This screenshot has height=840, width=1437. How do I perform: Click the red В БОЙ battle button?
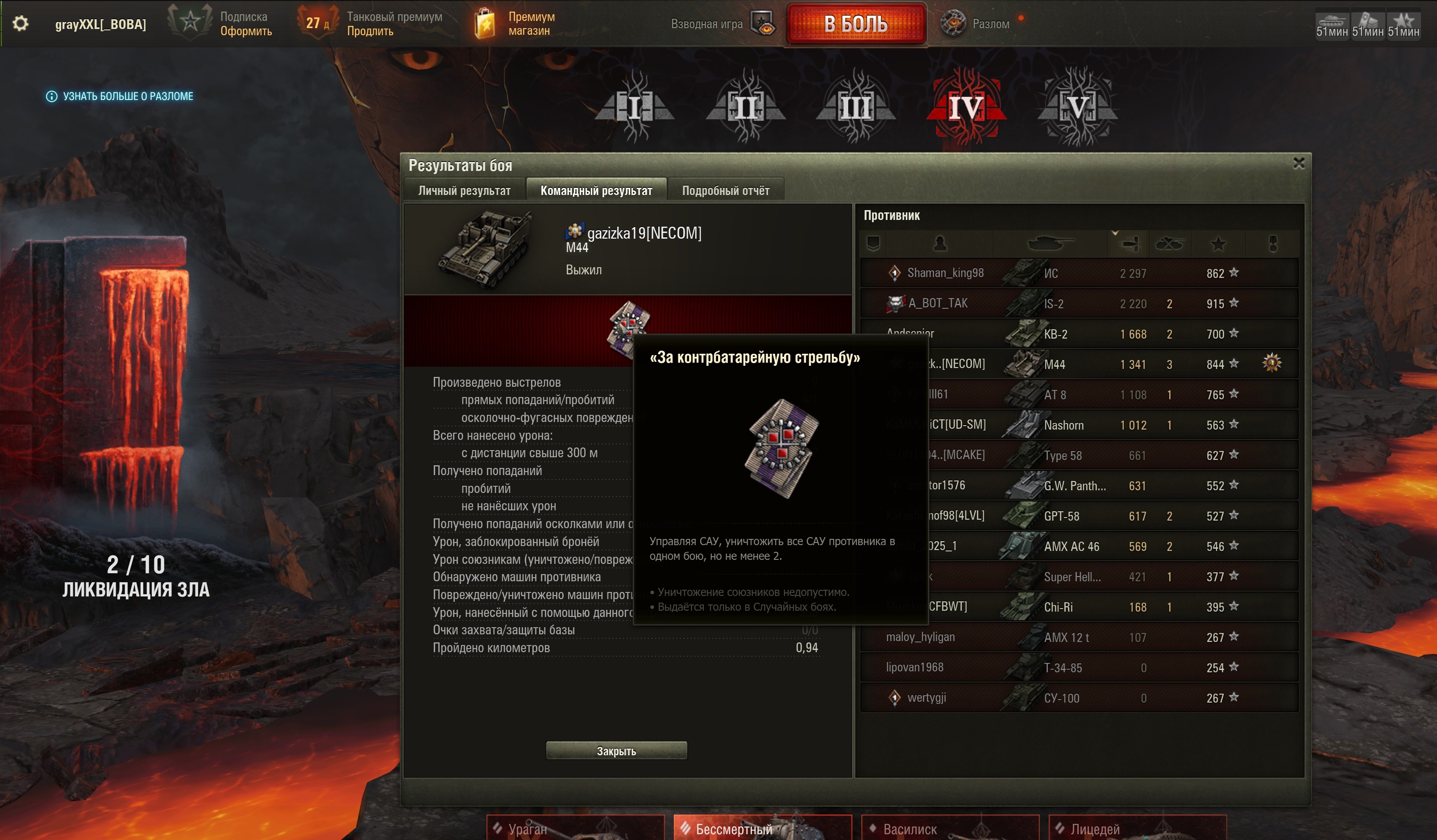pos(856,24)
